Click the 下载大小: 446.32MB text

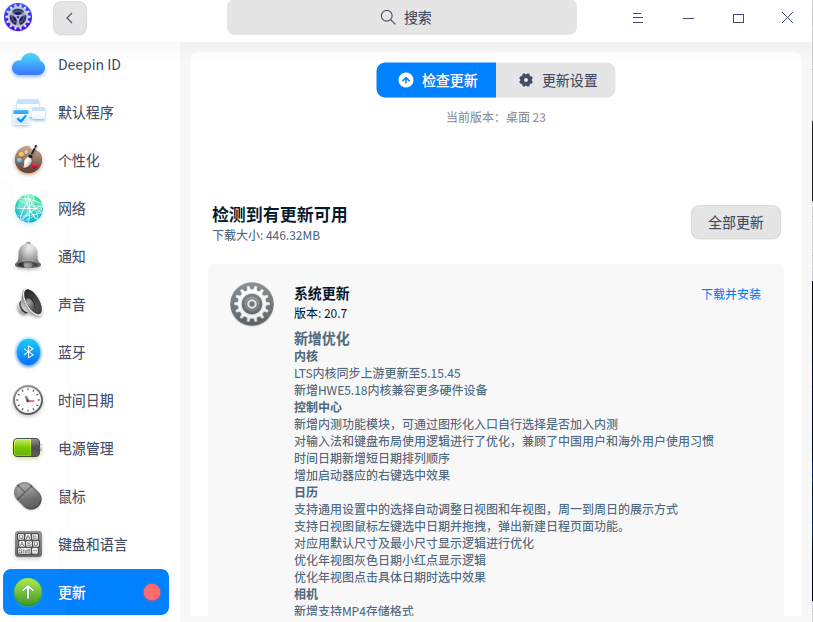click(266, 236)
